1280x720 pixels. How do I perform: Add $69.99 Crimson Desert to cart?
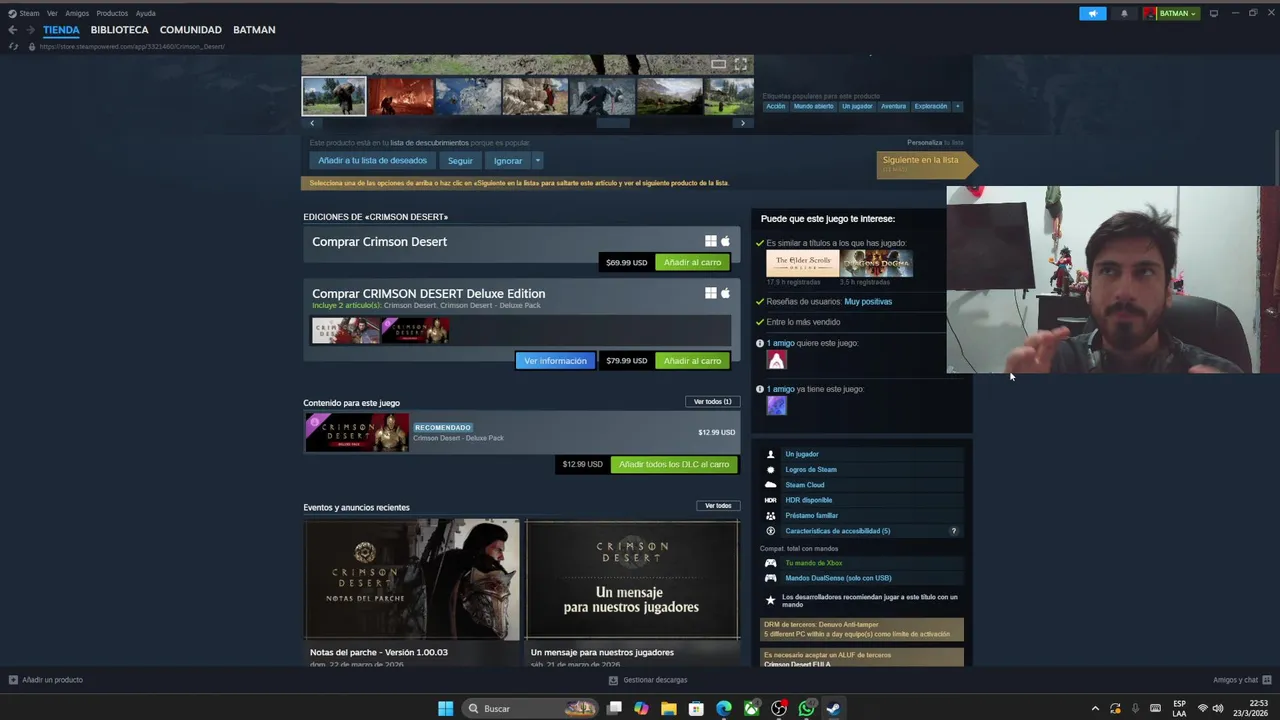[692, 262]
